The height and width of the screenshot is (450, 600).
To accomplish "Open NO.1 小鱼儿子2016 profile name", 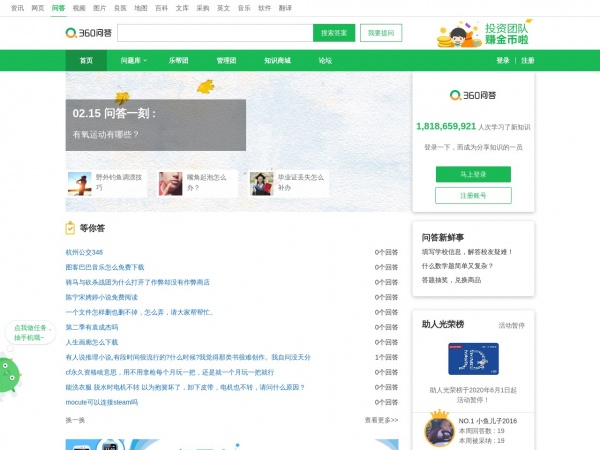I will coord(488,421).
